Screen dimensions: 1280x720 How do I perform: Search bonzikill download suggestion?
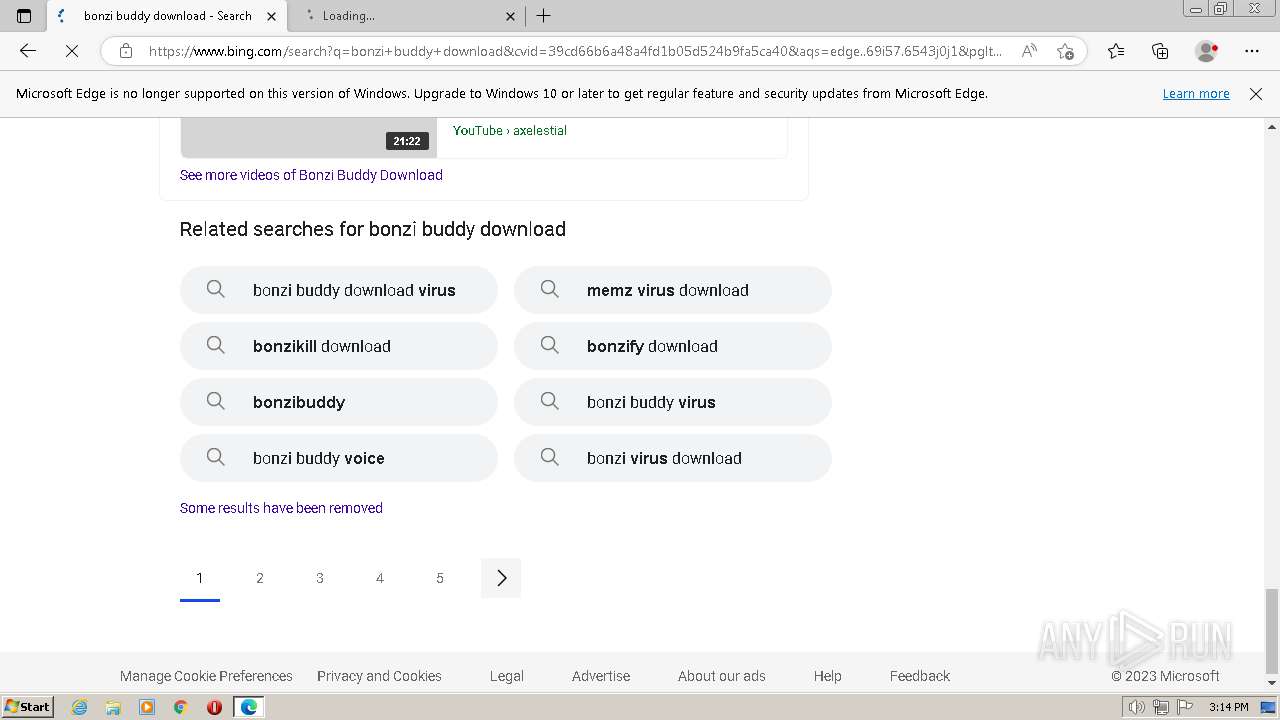[339, 346]
